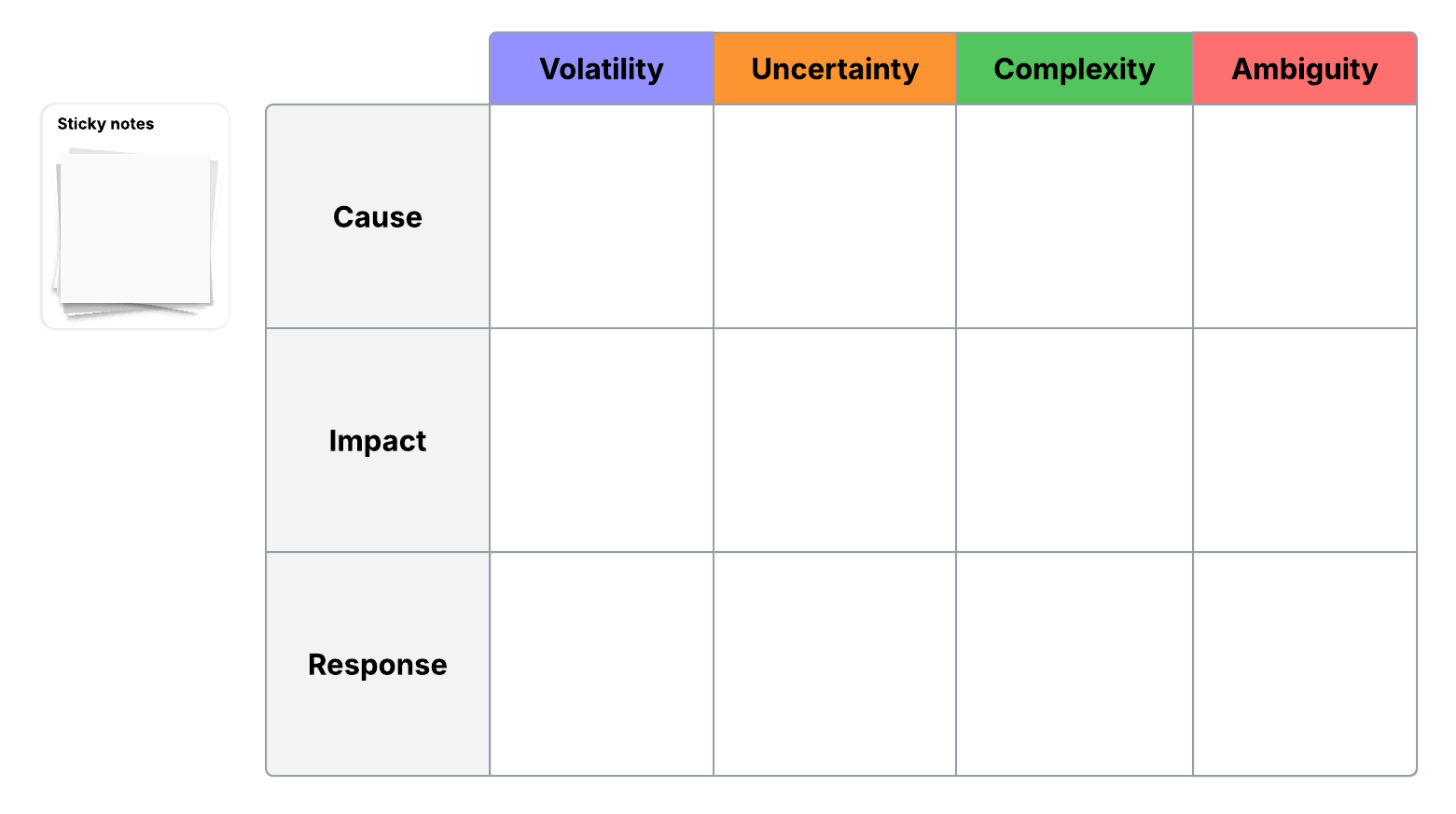The width and height of the screenshot is (1456, 814).
Task: Click the Volatility Cause cell
Action: [x=602, y=217]
